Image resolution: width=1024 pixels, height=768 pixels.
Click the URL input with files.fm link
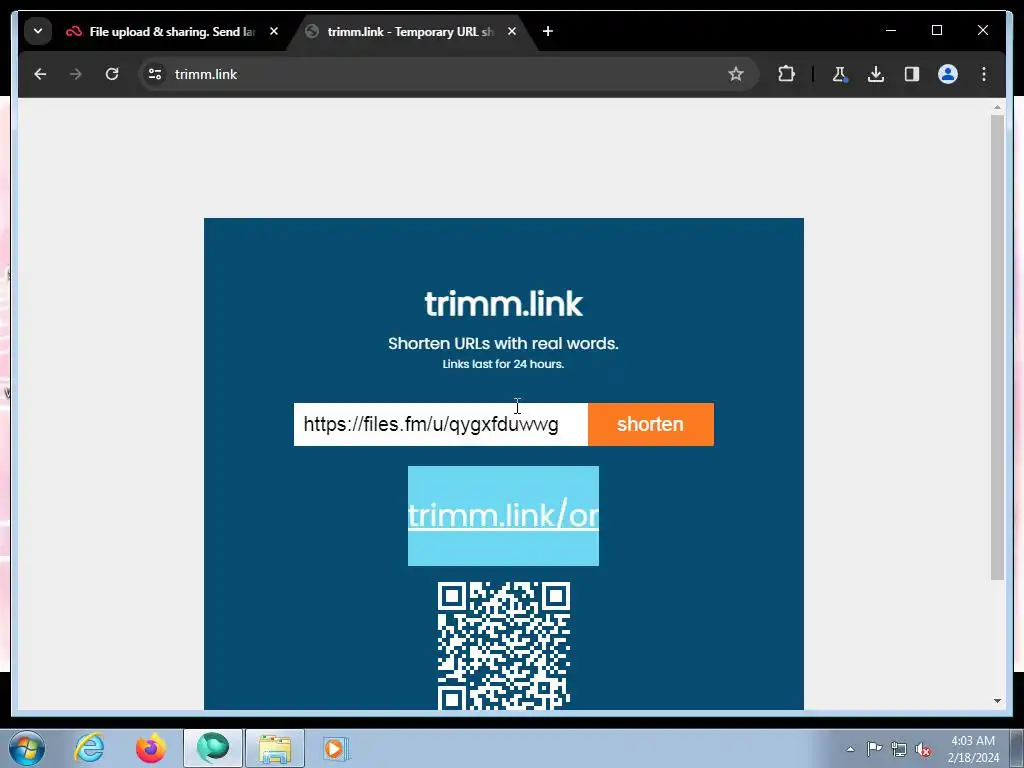(441, 424)
